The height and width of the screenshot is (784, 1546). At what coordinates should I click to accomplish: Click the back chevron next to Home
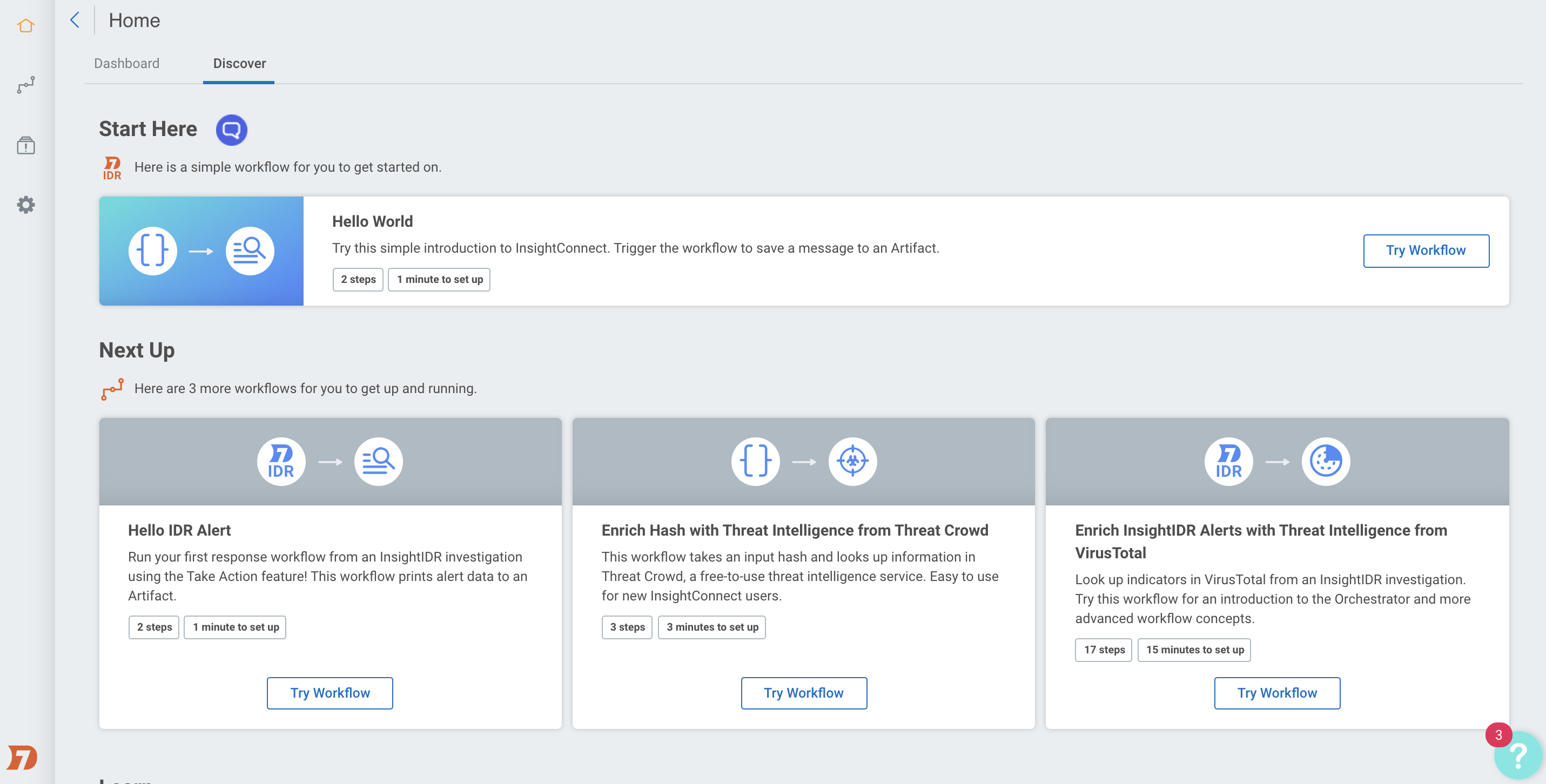click(x=75, y=20)
